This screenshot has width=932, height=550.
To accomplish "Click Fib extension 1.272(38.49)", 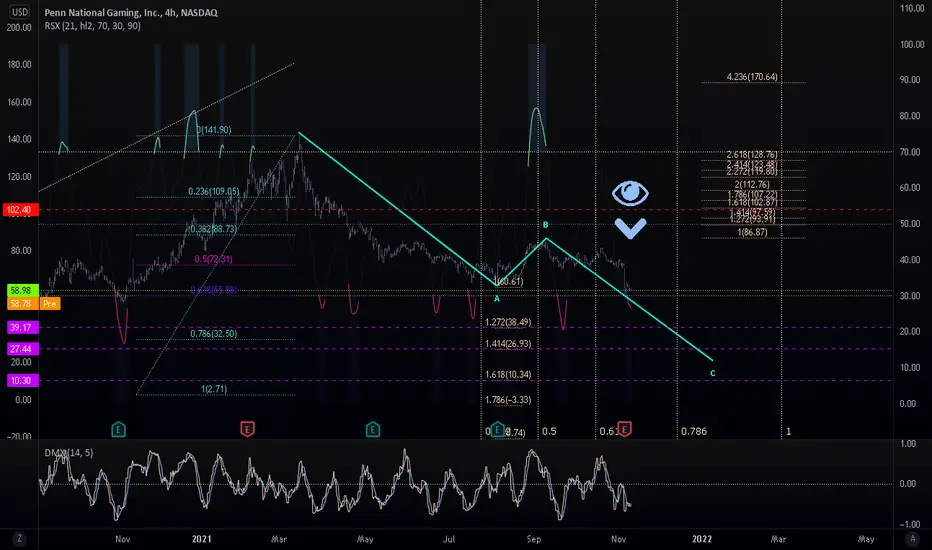I will 508,322.
